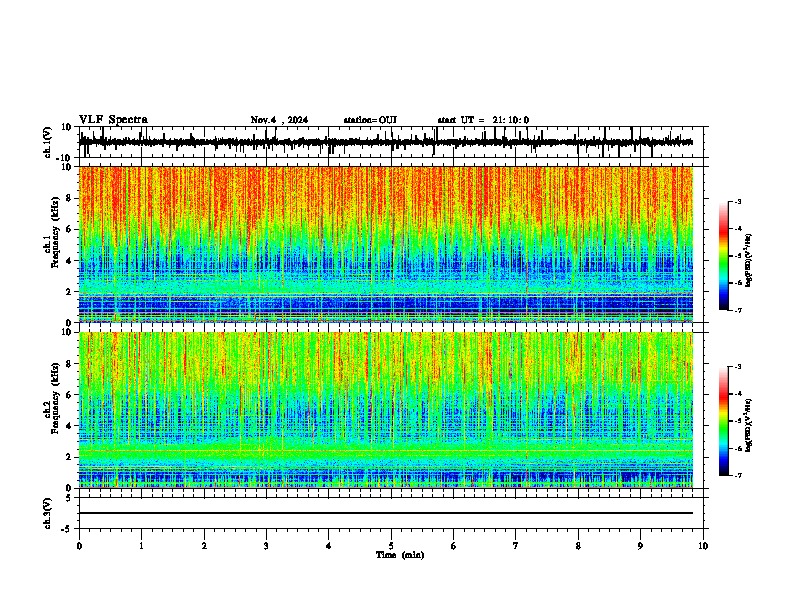Click the 'ch.3(V)' axis label

[48, 513]
